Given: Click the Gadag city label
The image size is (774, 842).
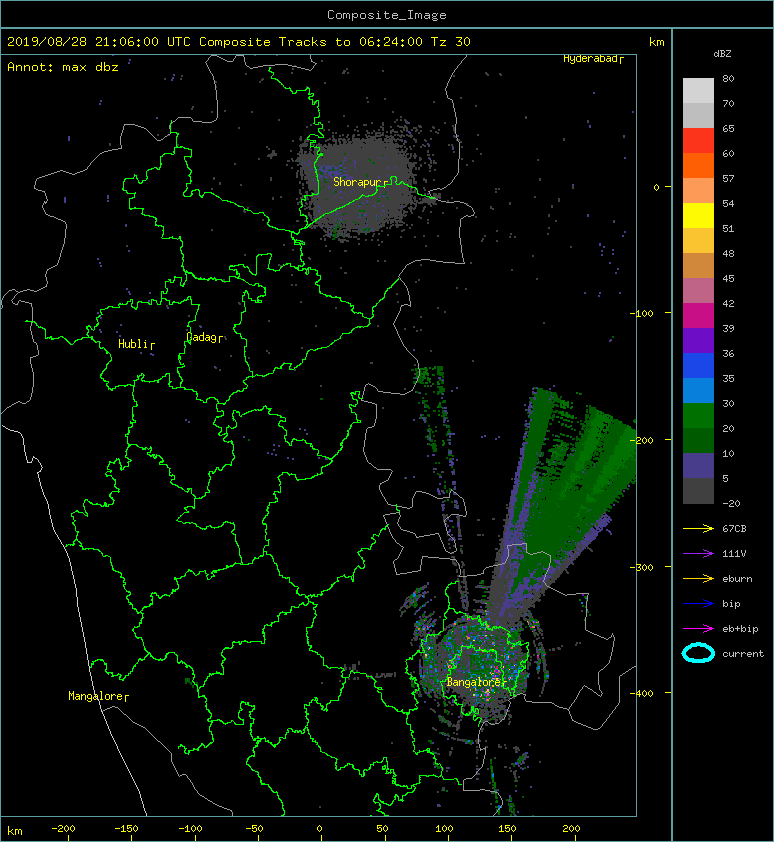Looking at the screenshot, I should coord(201,337).
